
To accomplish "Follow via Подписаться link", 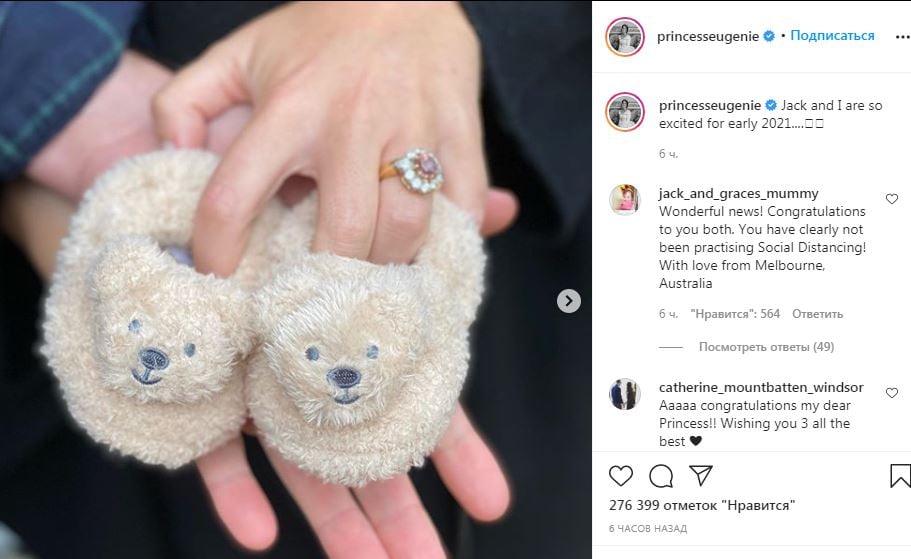I will coord(832,35).
